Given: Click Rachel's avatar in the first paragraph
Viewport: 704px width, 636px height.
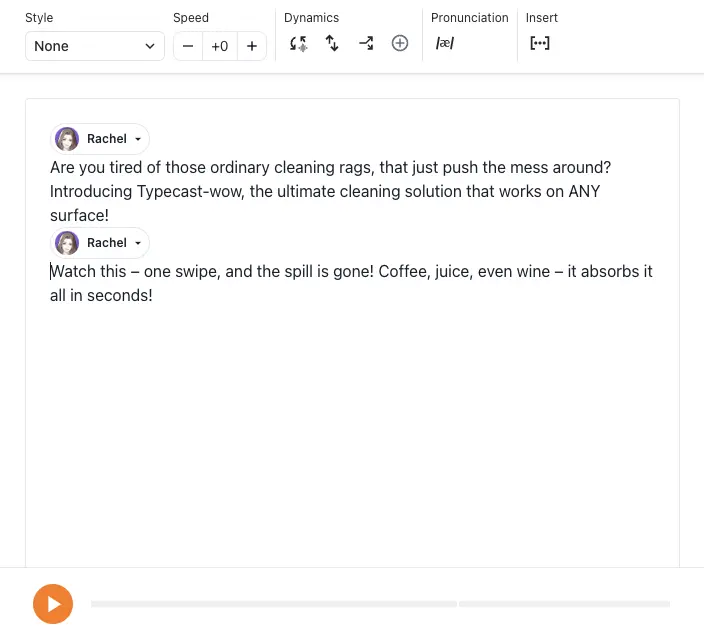Looking at the screenshot, I should (67, 139).
